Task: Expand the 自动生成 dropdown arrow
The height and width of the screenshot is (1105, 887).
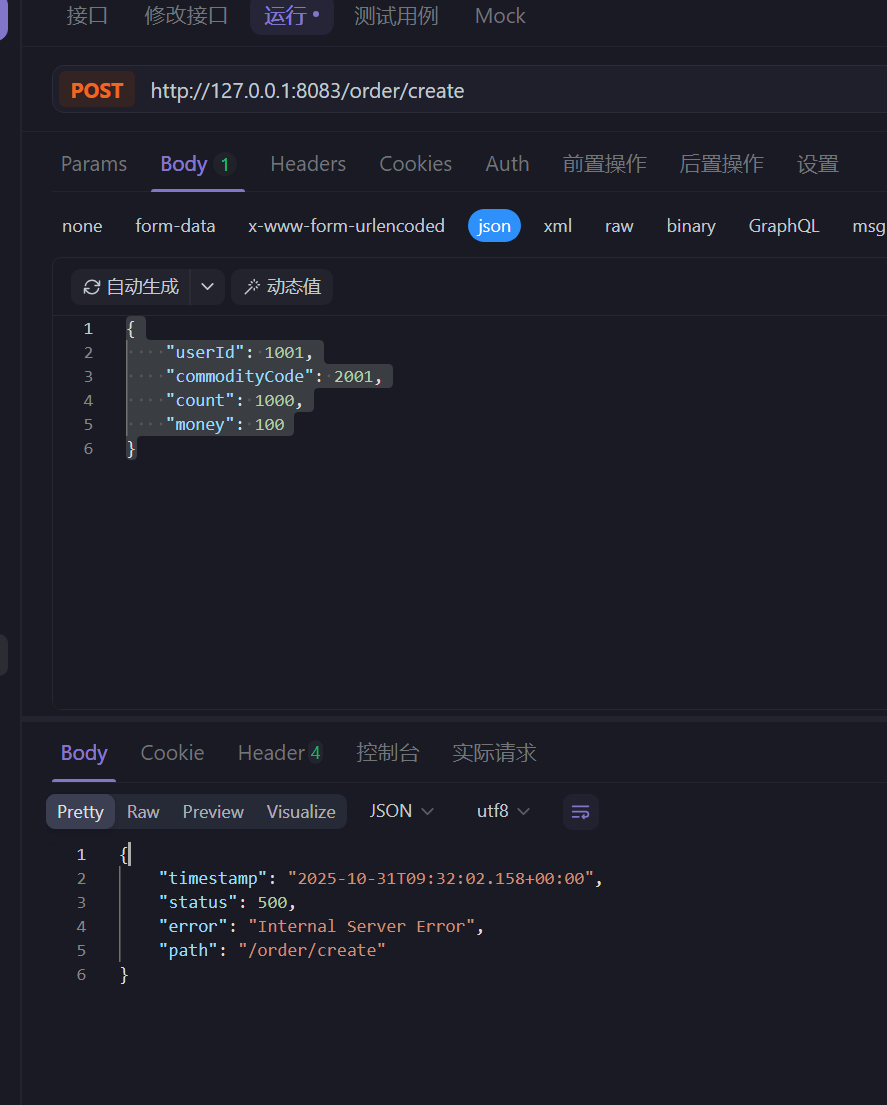Action: pos(207,287)
